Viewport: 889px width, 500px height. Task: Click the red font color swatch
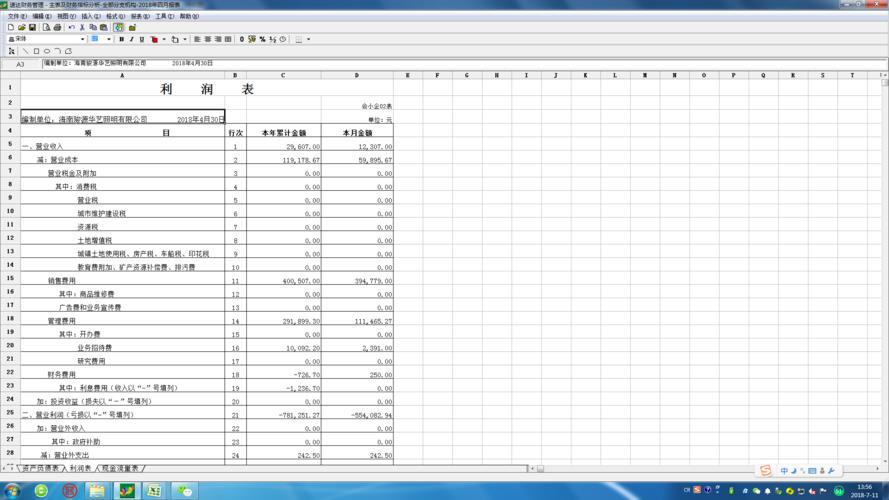coord(154,40)
